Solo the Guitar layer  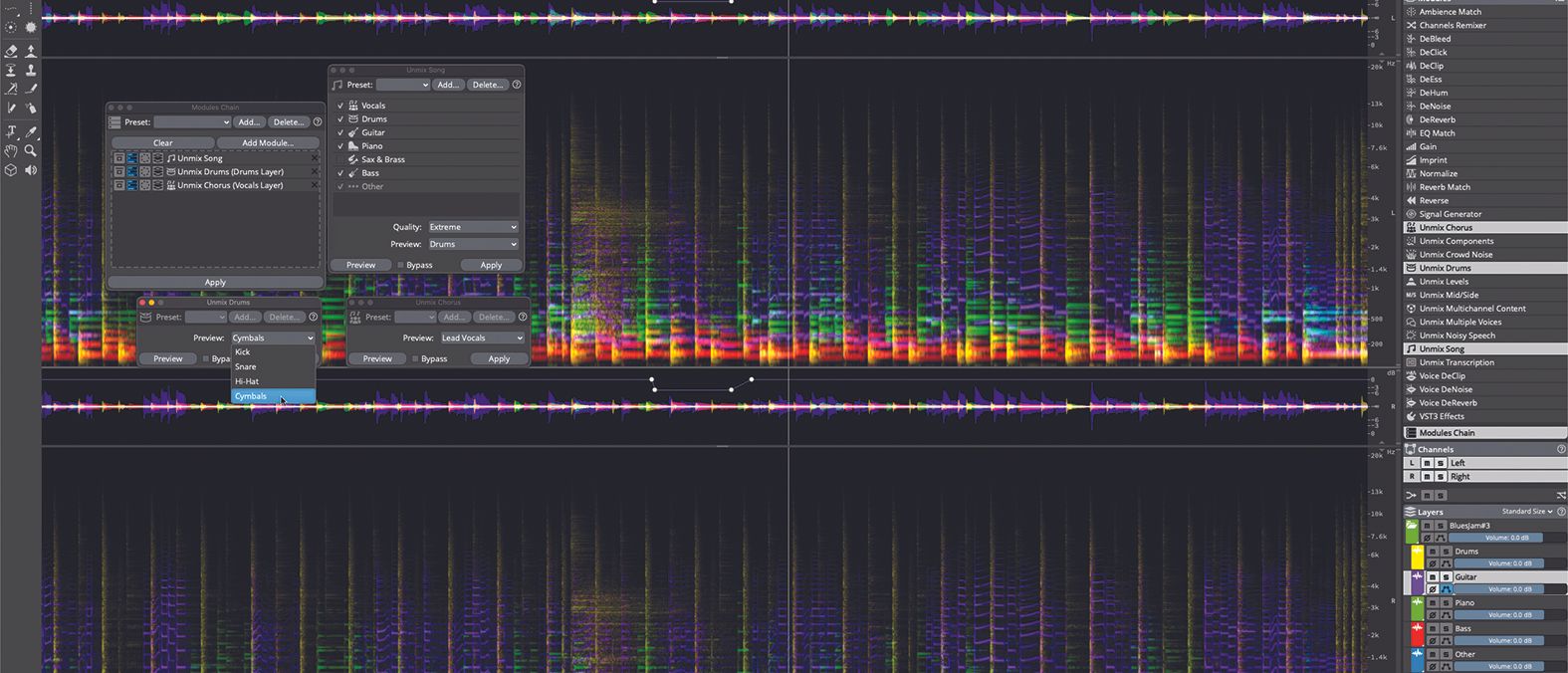1447,577
